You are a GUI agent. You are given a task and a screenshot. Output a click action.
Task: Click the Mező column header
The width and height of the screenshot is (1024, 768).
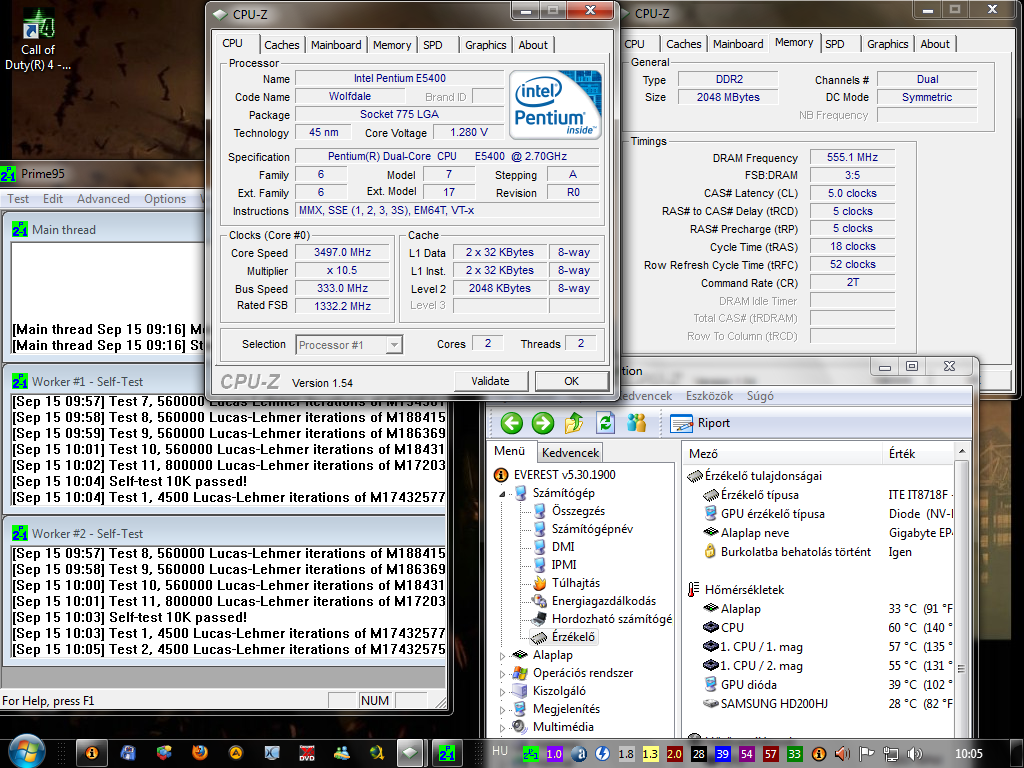(782, 453)
